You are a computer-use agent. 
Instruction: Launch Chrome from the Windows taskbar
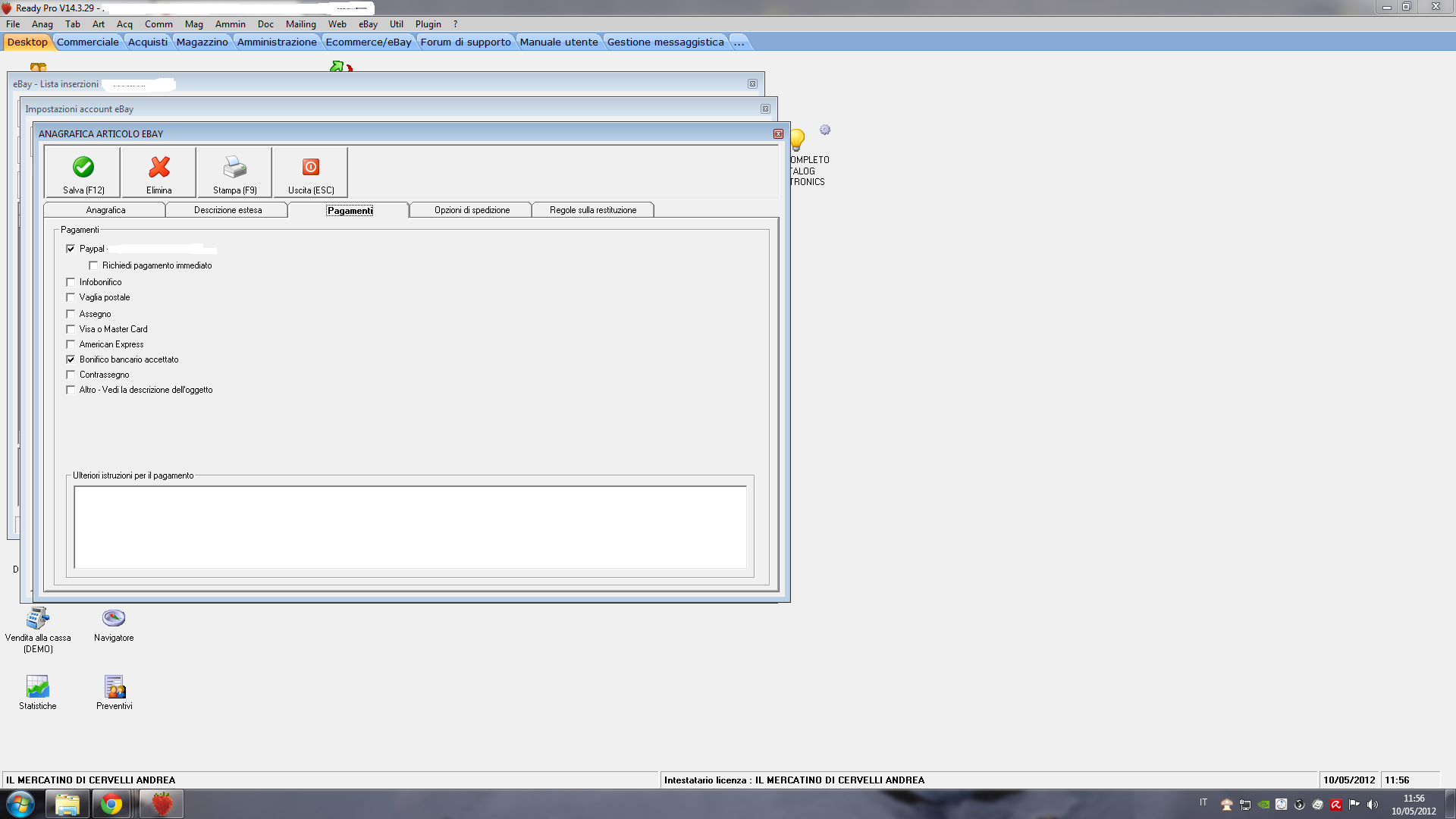click(111, 804)
